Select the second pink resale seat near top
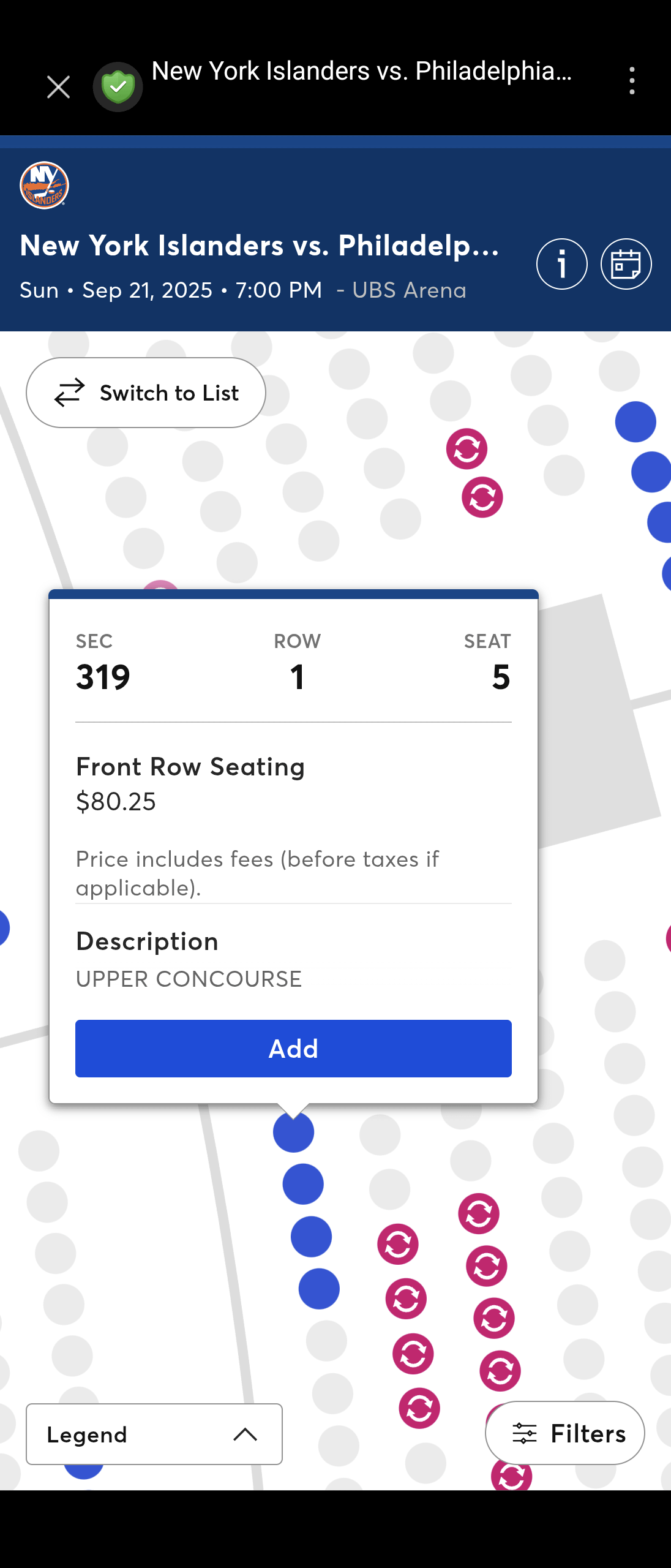671x1568 pixels. tap(482, 497)
